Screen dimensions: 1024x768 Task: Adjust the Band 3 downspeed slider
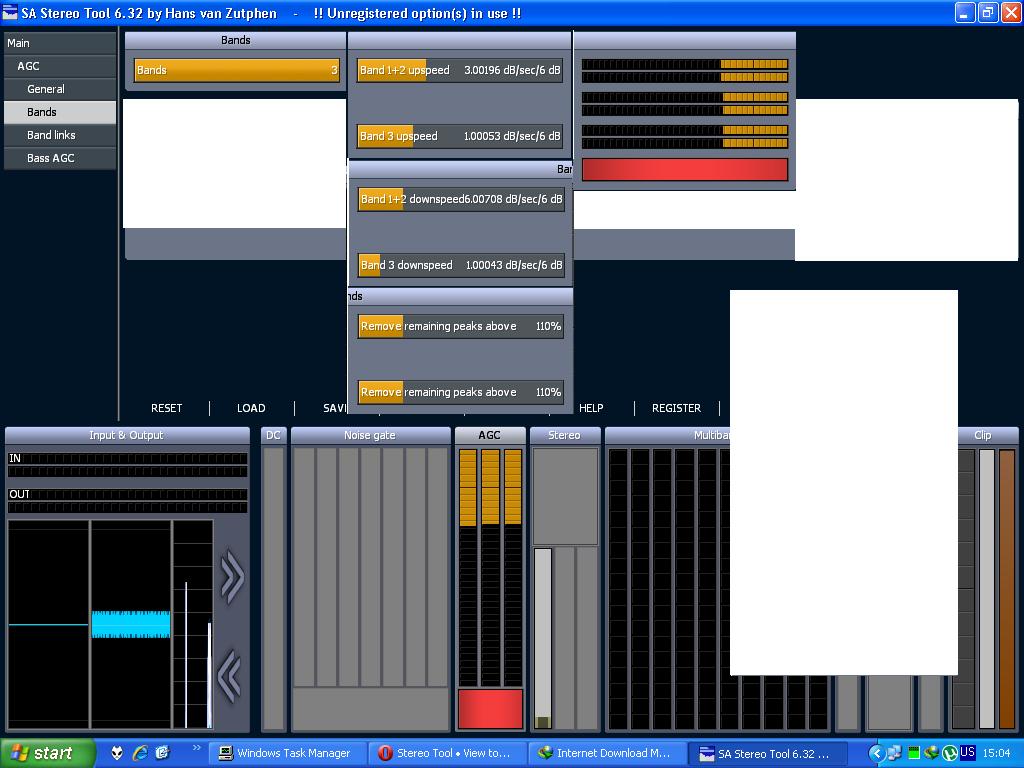point(461,265)
